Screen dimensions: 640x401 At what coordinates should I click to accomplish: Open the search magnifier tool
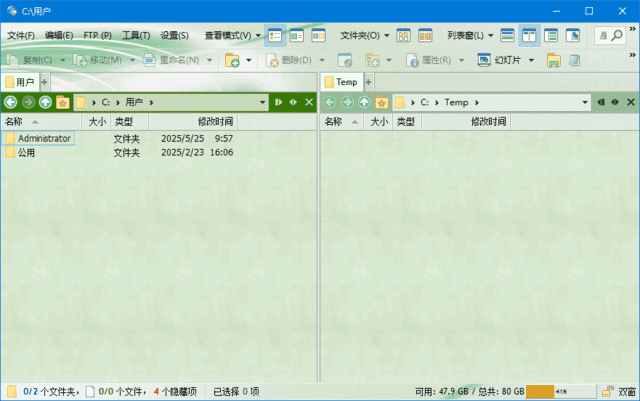tap(617, 36)
